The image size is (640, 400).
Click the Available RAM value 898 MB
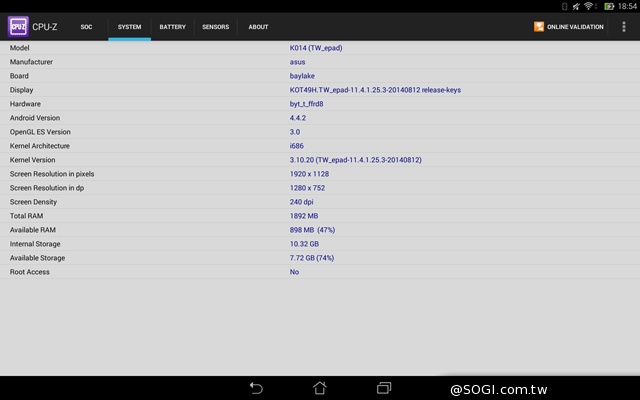point(312,230)
